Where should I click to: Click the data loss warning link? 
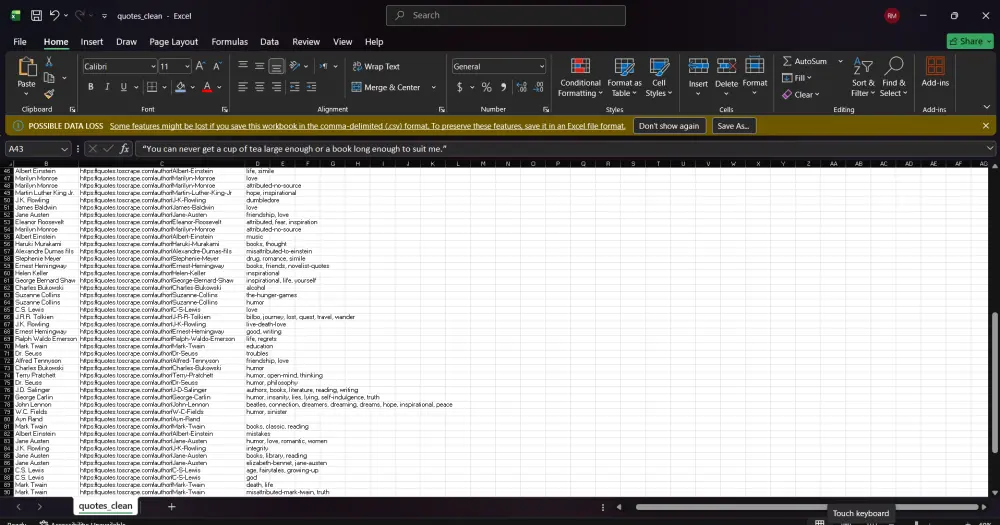click(367, 126)
